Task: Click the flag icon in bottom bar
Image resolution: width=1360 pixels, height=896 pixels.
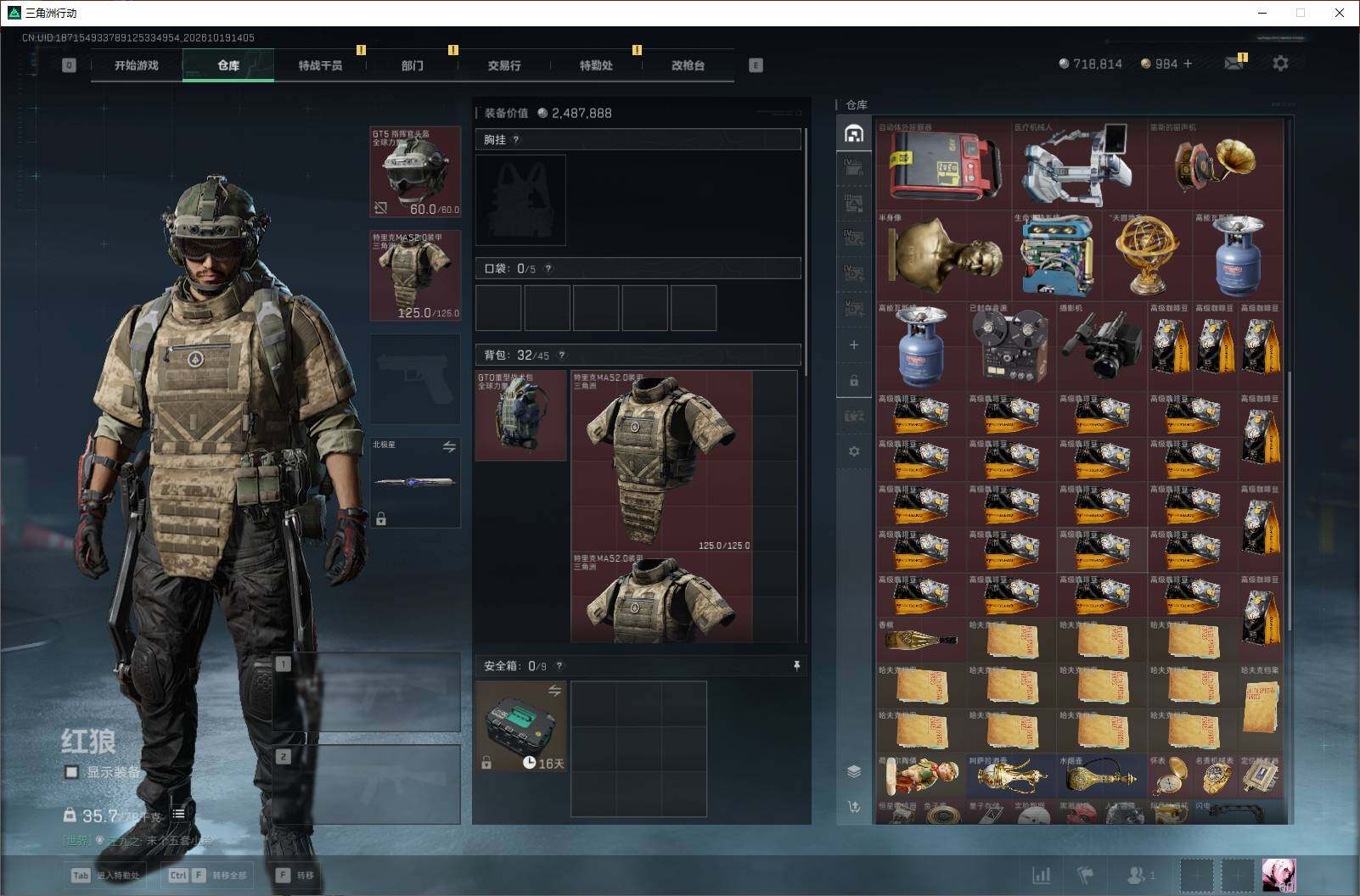Action: tap(1085, 875)
